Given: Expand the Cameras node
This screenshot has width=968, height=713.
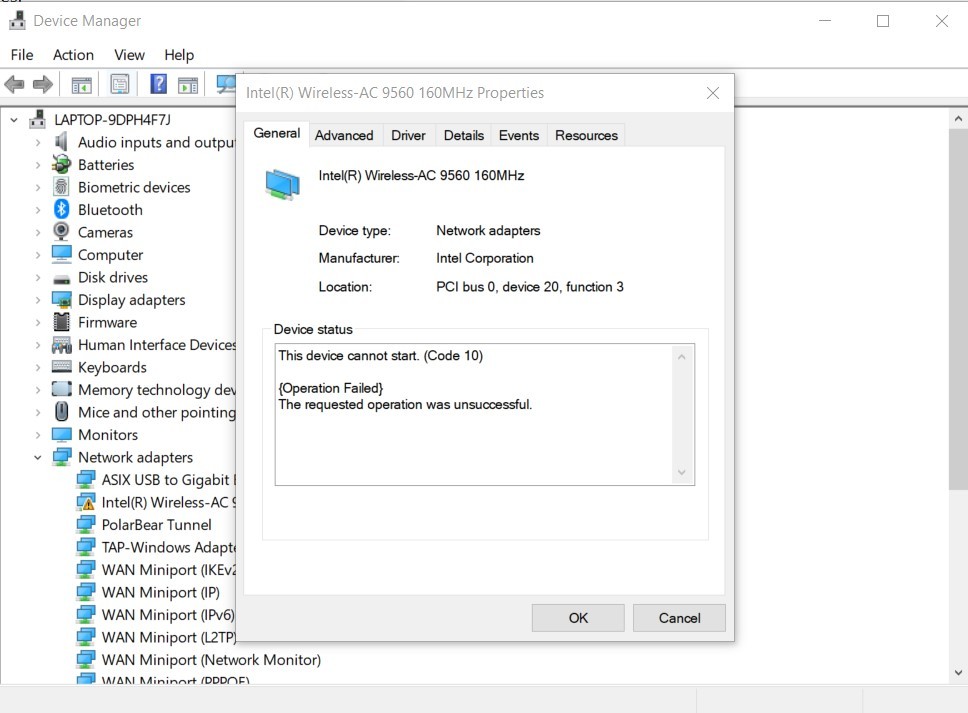Looking at the screenshot, I should 38,232.
